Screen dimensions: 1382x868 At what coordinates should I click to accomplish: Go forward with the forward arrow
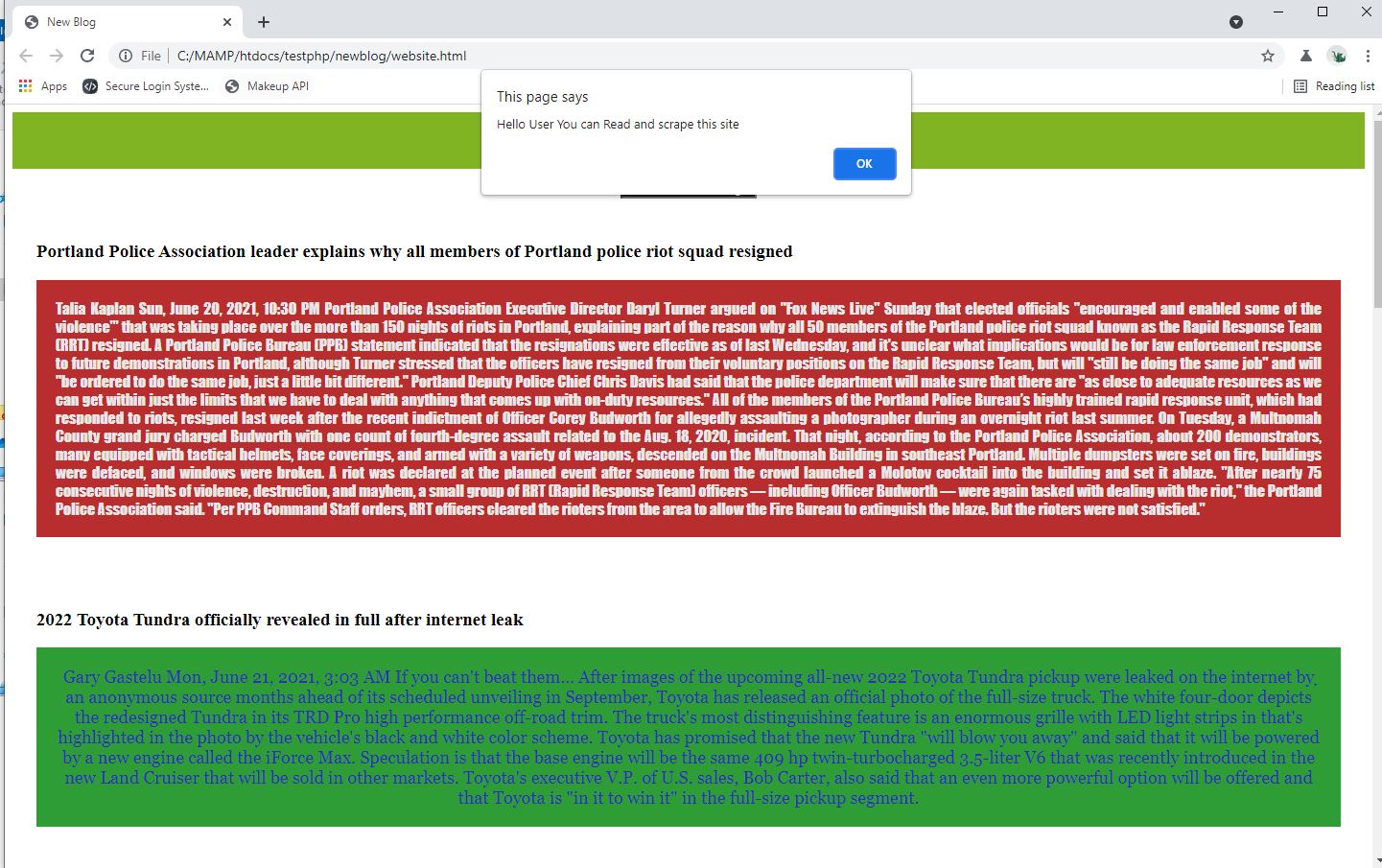[57, 56]
